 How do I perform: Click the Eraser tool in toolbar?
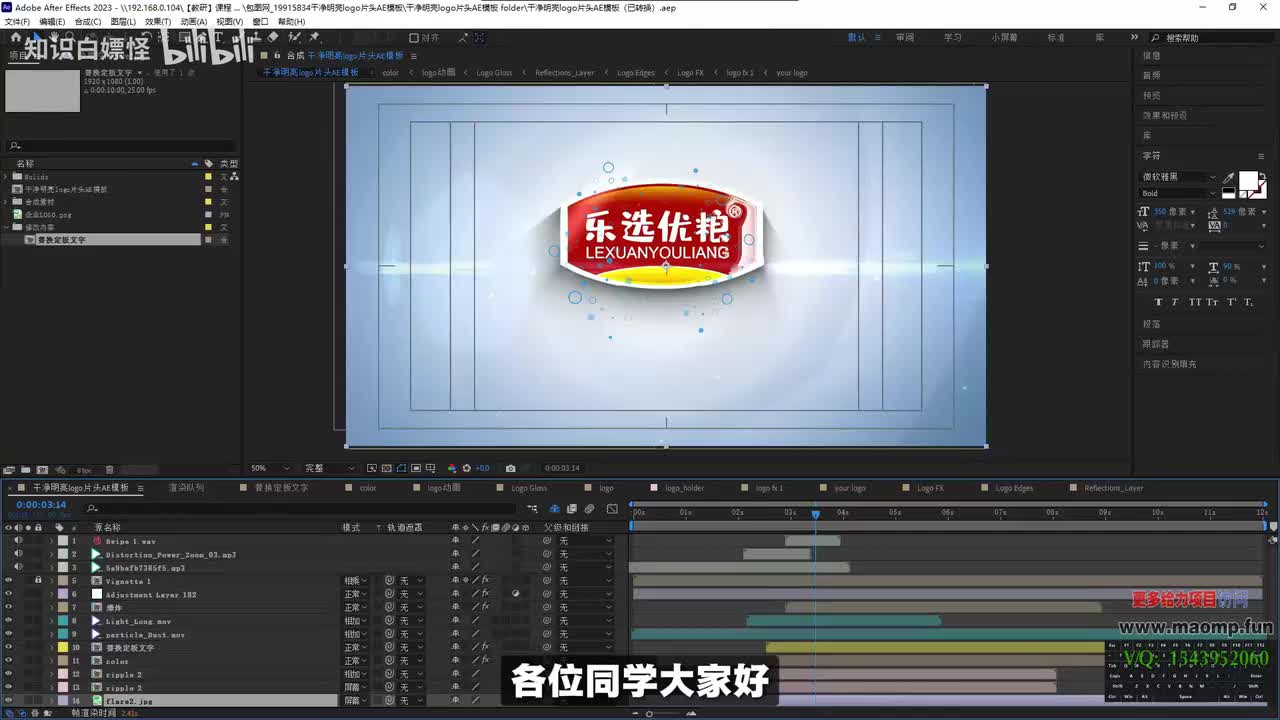[273, 38]
